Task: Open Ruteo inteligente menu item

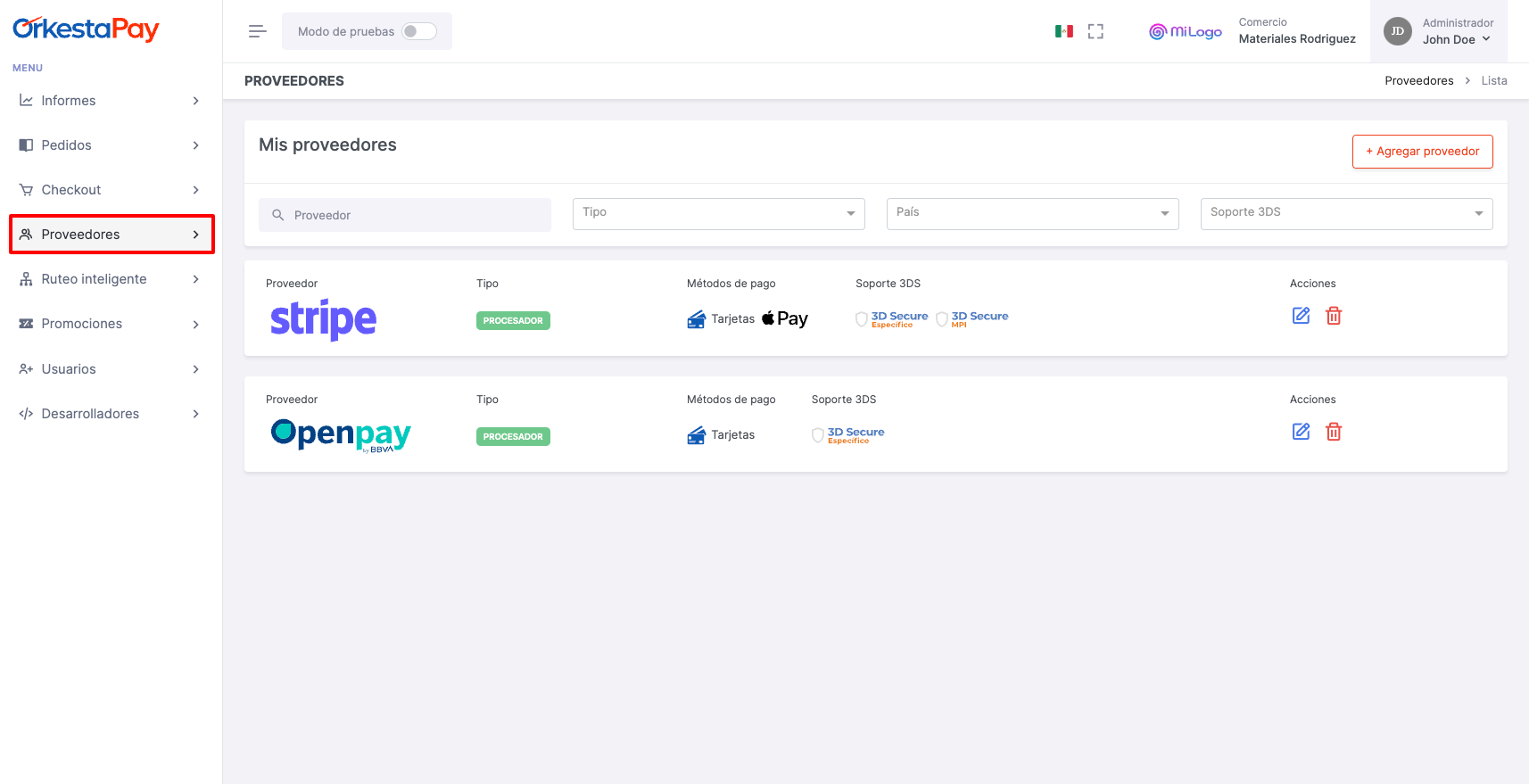Action: pos(112,279)
